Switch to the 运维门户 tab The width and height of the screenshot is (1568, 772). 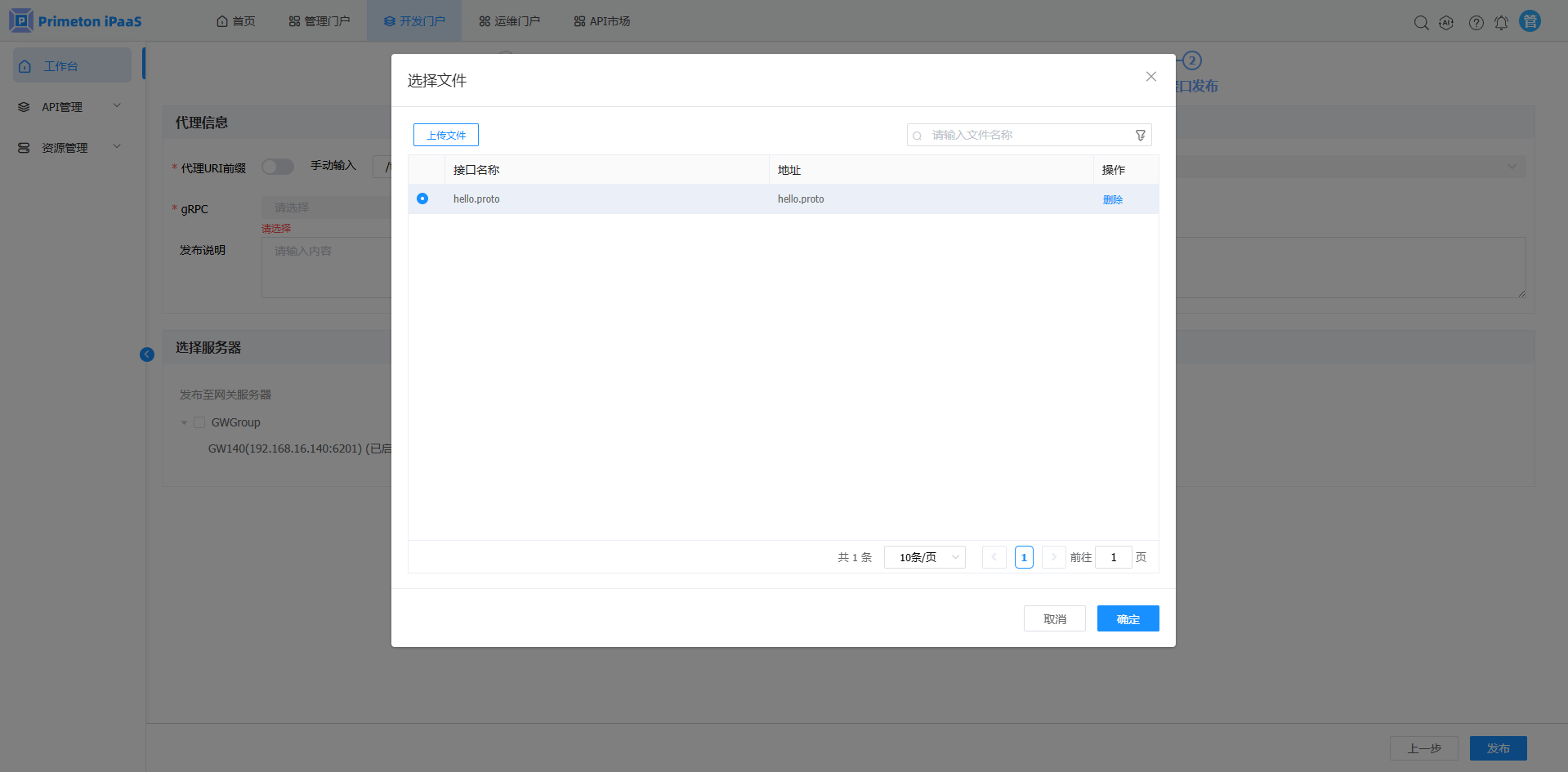(509, 21)
